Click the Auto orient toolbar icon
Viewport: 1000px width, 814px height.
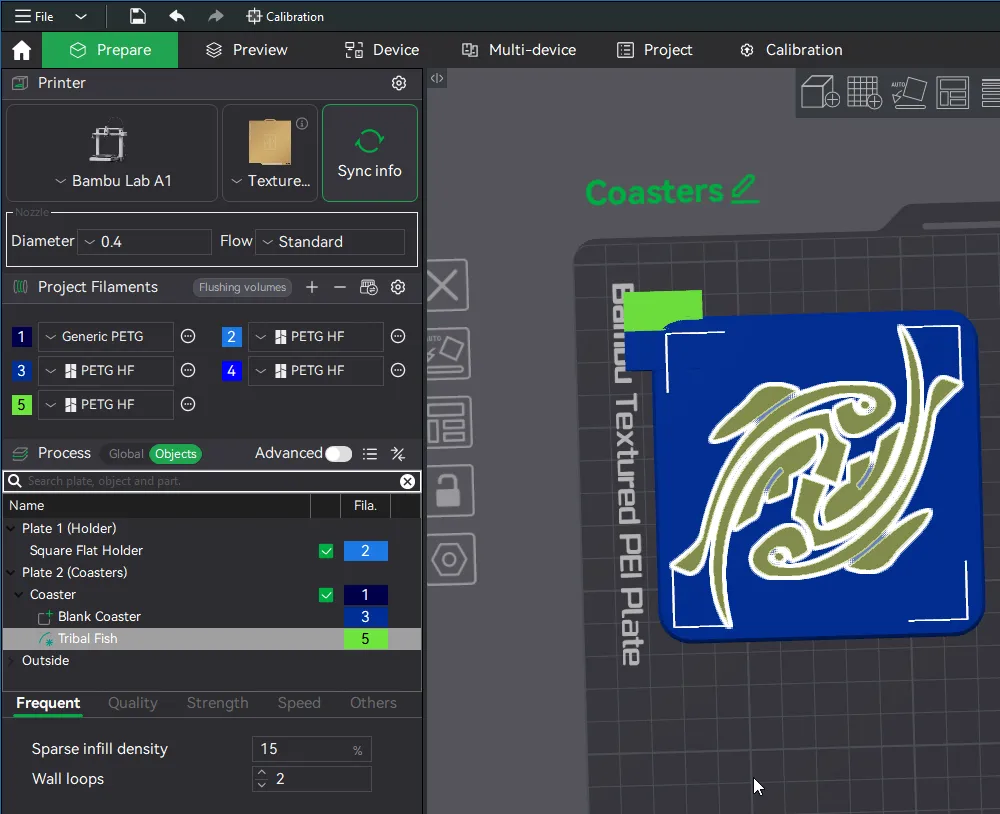[x=909, y=93]
